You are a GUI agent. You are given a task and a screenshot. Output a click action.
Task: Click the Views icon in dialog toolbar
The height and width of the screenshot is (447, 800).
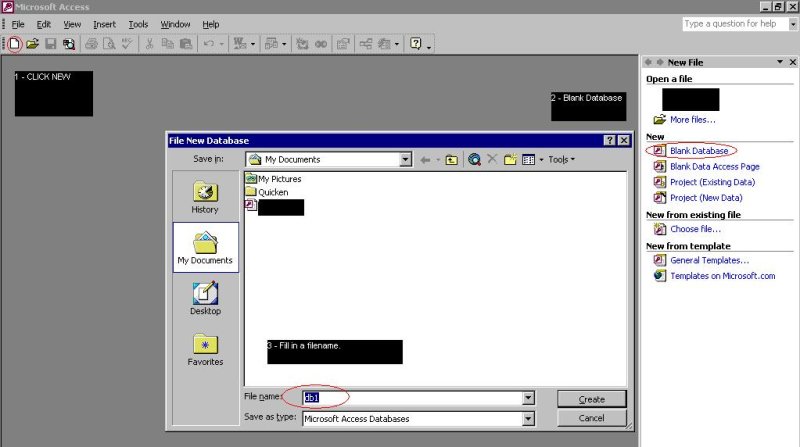529,160
